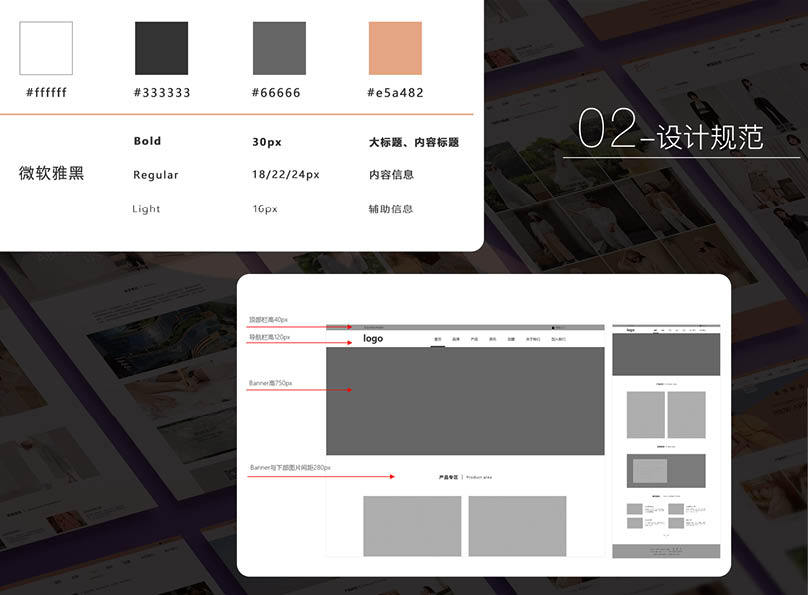Select the 'Regular' font weight text
The height and width of the screenshot is (595, 808).
pyautogui.click(x=156, y=175)
